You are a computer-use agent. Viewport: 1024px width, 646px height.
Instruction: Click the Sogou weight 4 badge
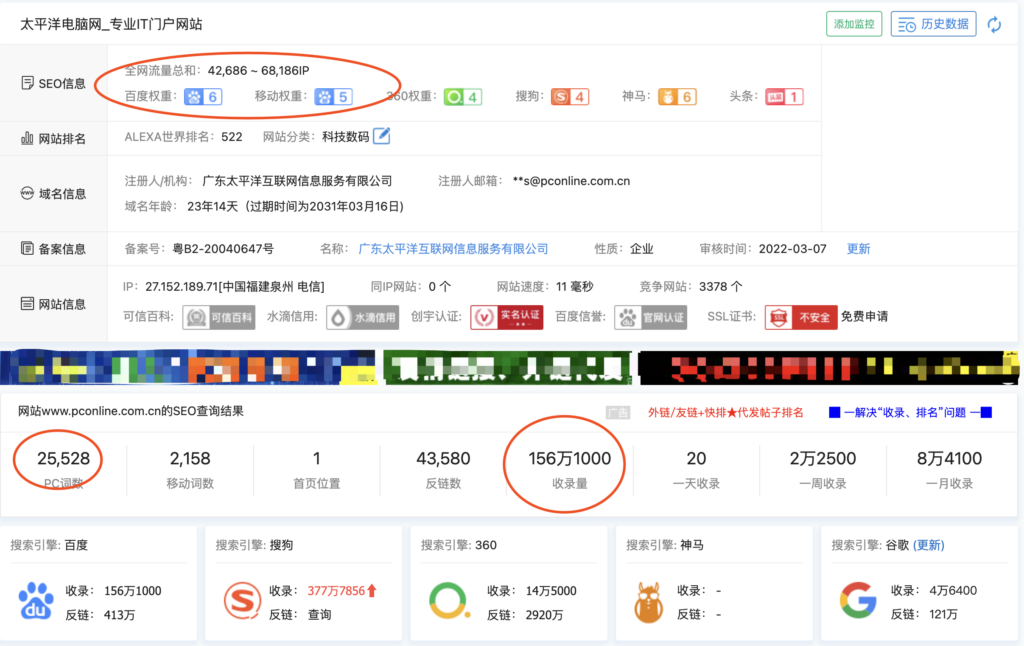(x=569, y=97)
